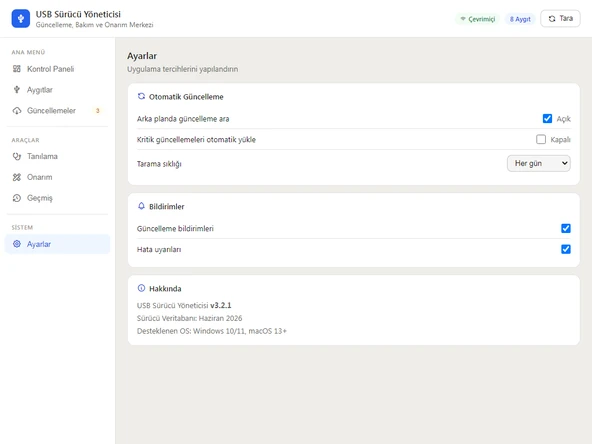Screen dimensions: 592x444
Task: Click the Onarım repair tools icon
Action: click(x=17, y=177)
